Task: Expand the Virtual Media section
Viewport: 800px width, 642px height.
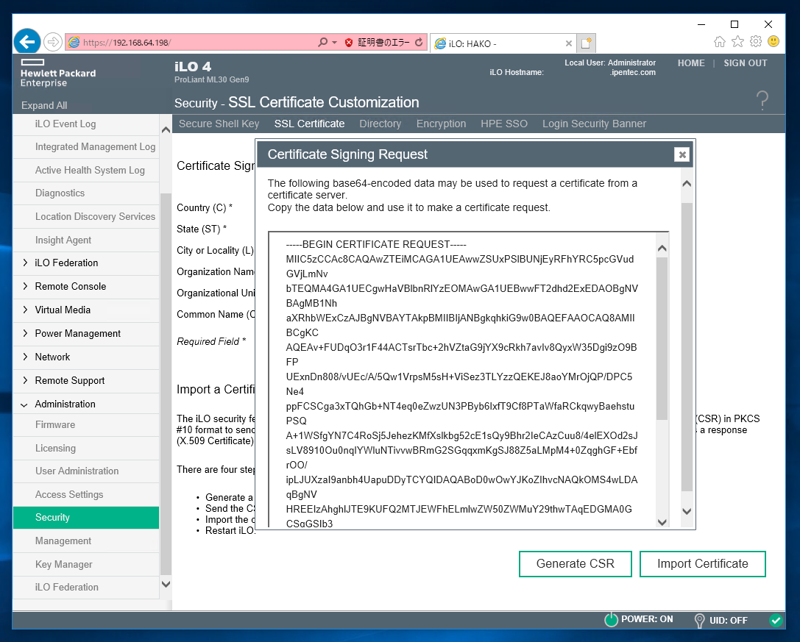Action: [26, 310]
